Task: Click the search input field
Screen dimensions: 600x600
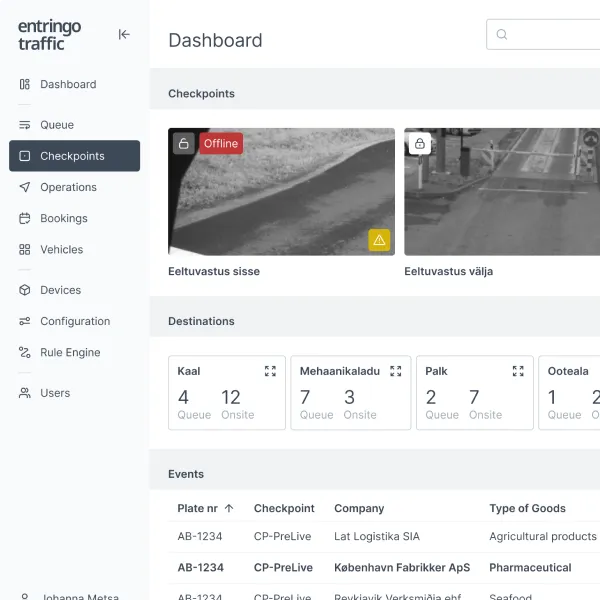Action: (x=550, y=34)
